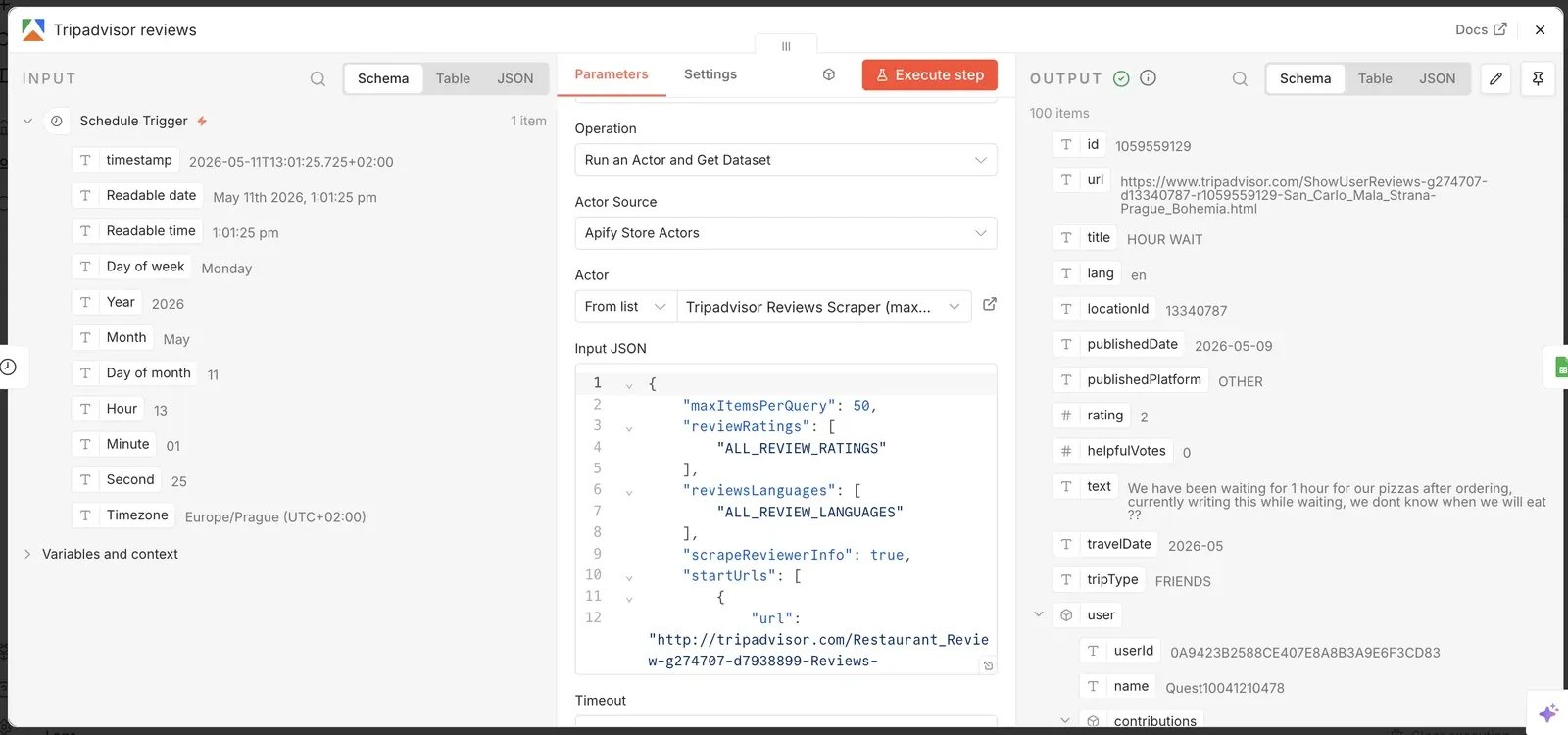Click inside the Input JSON editor

(785, 519)
